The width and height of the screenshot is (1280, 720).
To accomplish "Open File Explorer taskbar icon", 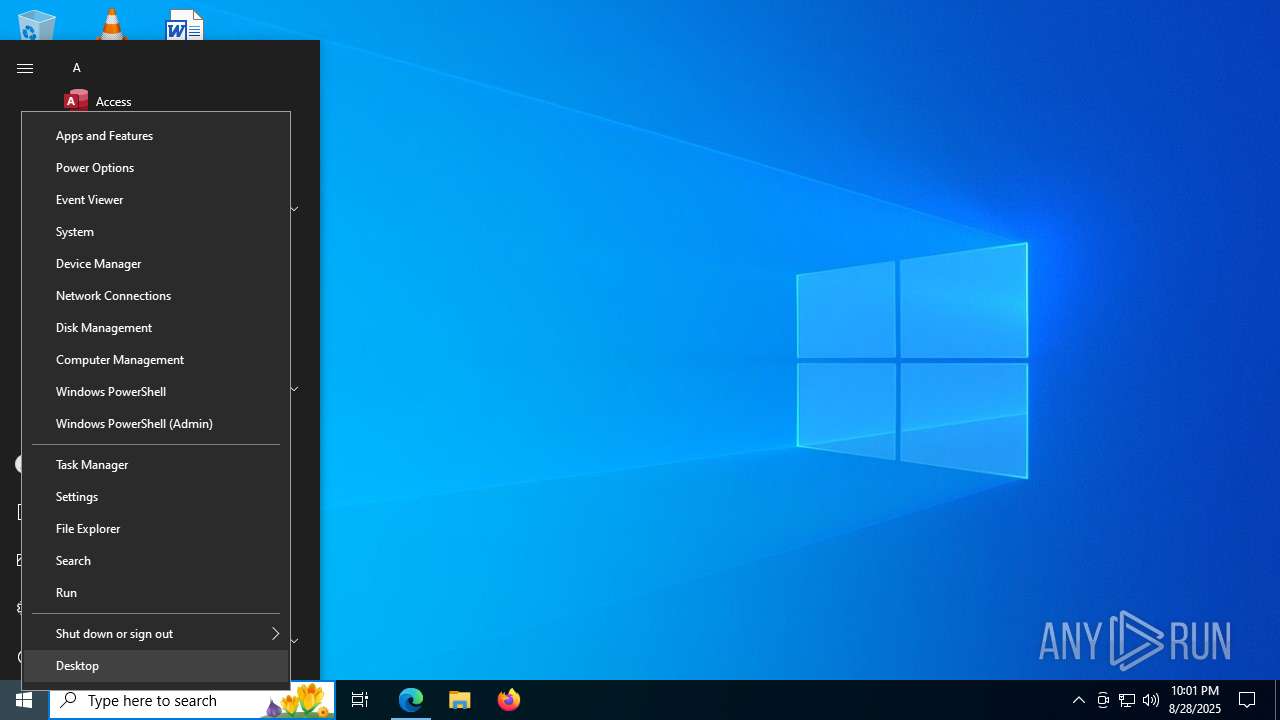I will click(460, 700).
